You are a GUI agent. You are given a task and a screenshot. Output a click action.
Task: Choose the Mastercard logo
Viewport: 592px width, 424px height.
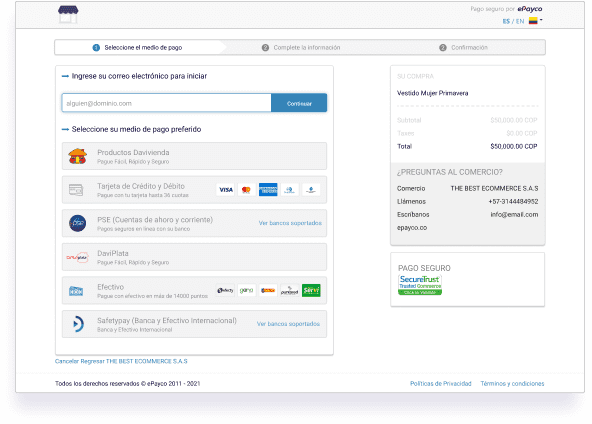coord(246,190)
